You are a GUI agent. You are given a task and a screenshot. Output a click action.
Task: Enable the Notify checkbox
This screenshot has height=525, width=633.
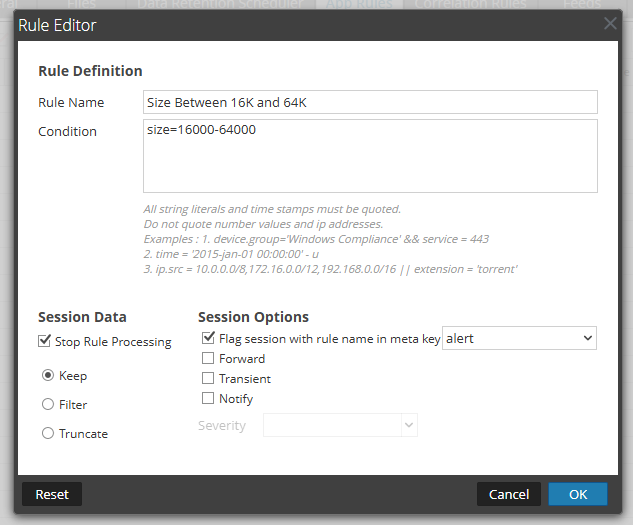209,399
